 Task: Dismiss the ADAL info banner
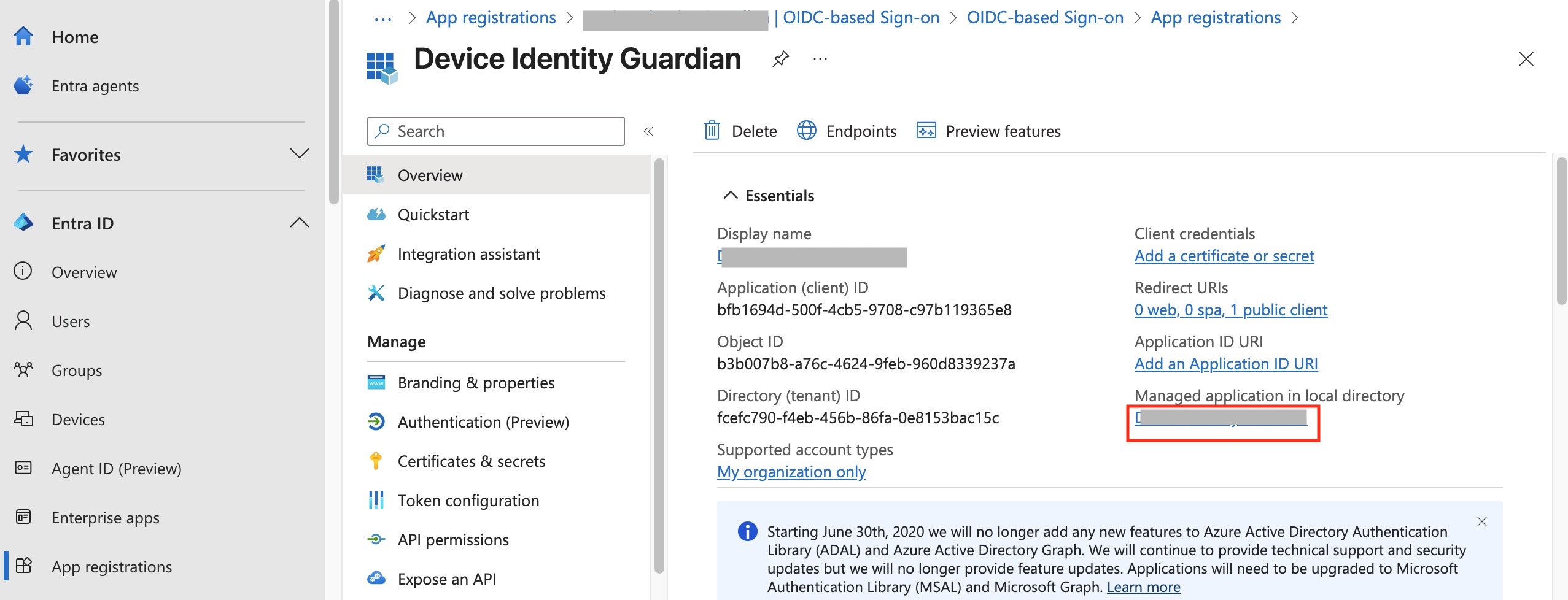point(1481,521)
